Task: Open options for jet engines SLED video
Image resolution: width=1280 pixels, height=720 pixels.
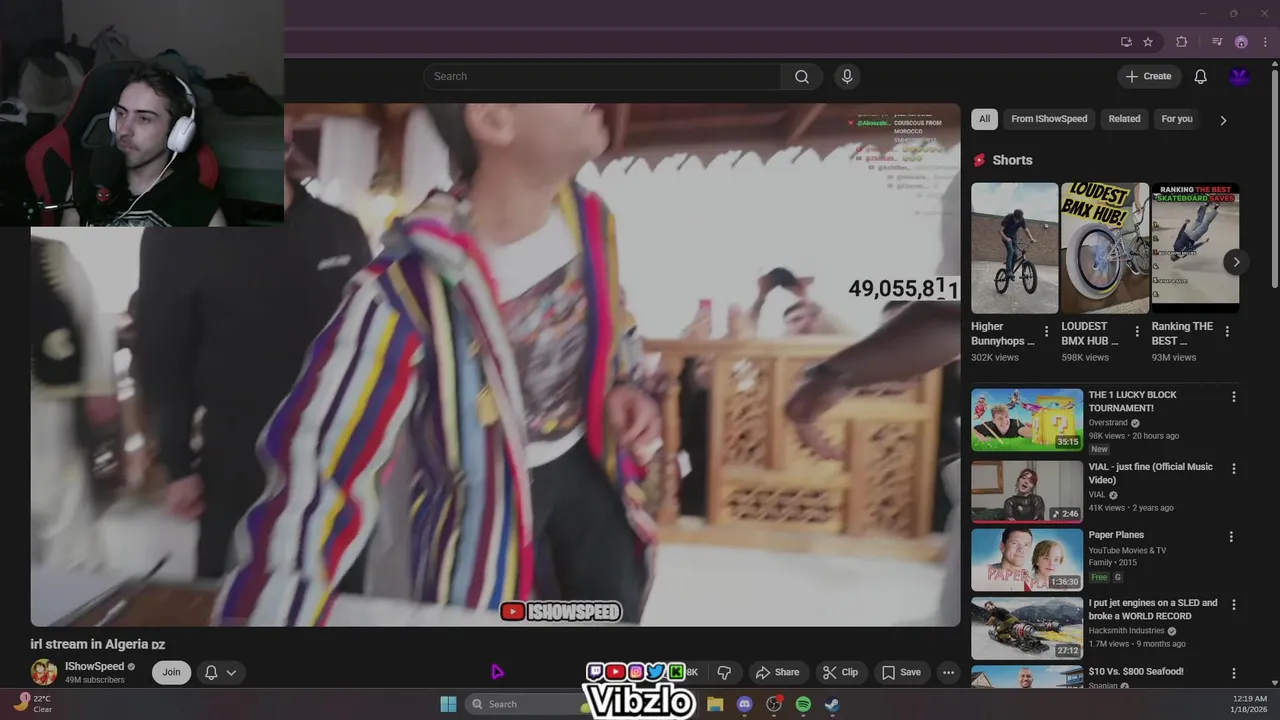Action: pos(1233,605)
